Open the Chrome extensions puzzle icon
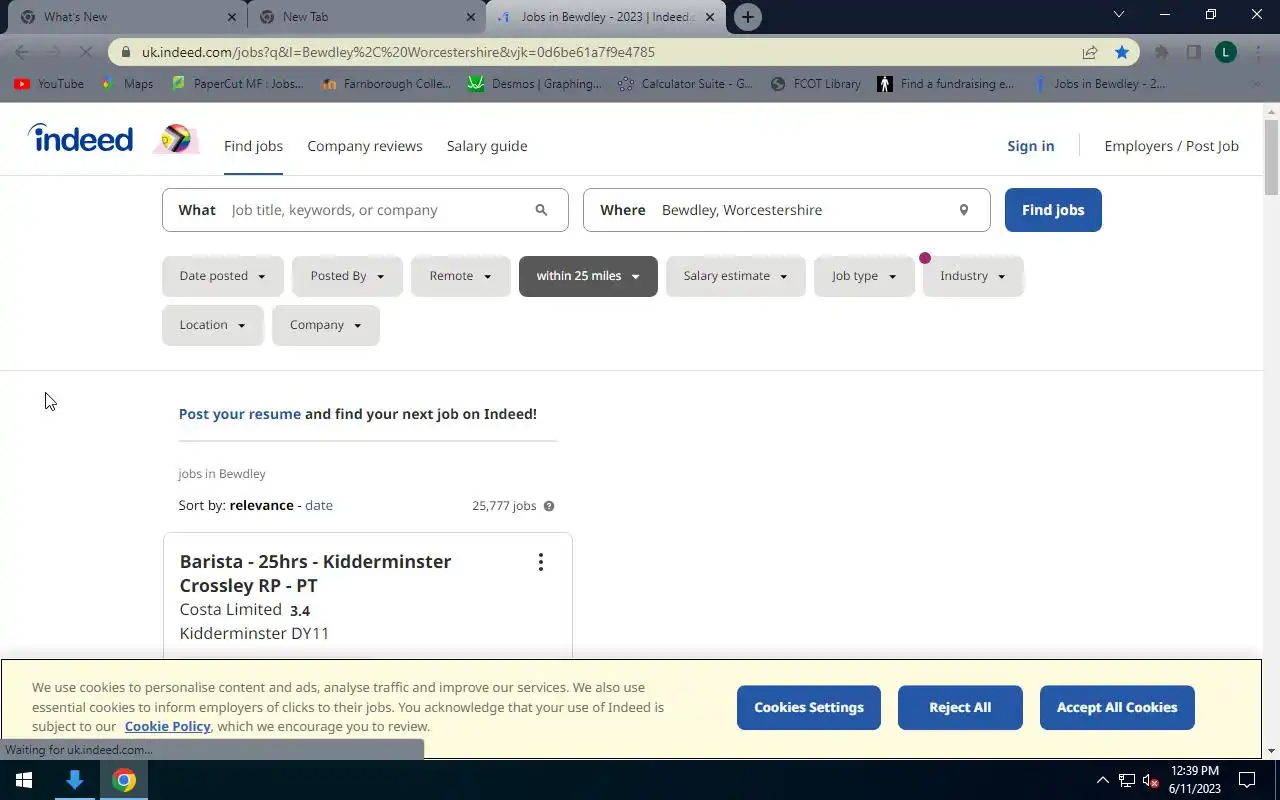 point(1161,52)
